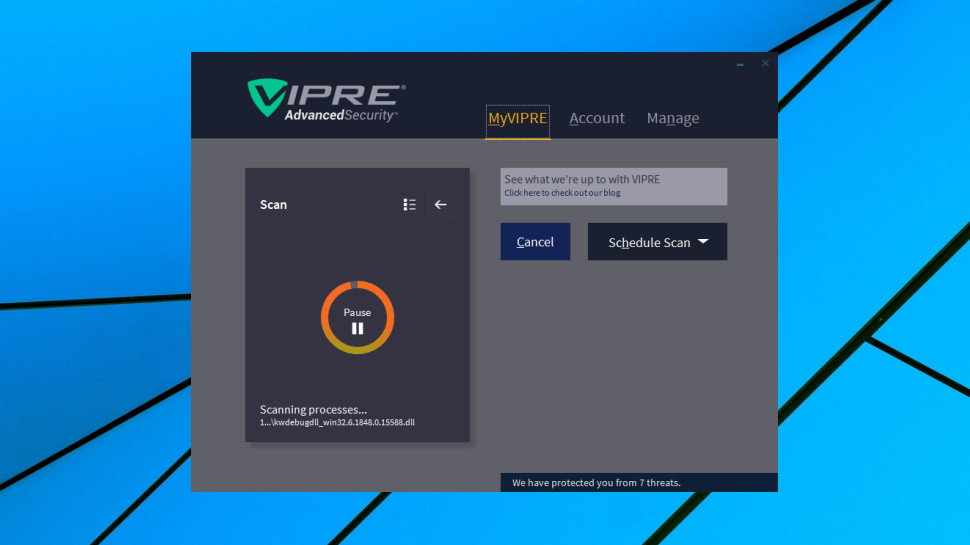The height and width of the screenshot is (545, 970).
Task: Expand the Schedule Scan dropdown
Action: pos(657,242)
